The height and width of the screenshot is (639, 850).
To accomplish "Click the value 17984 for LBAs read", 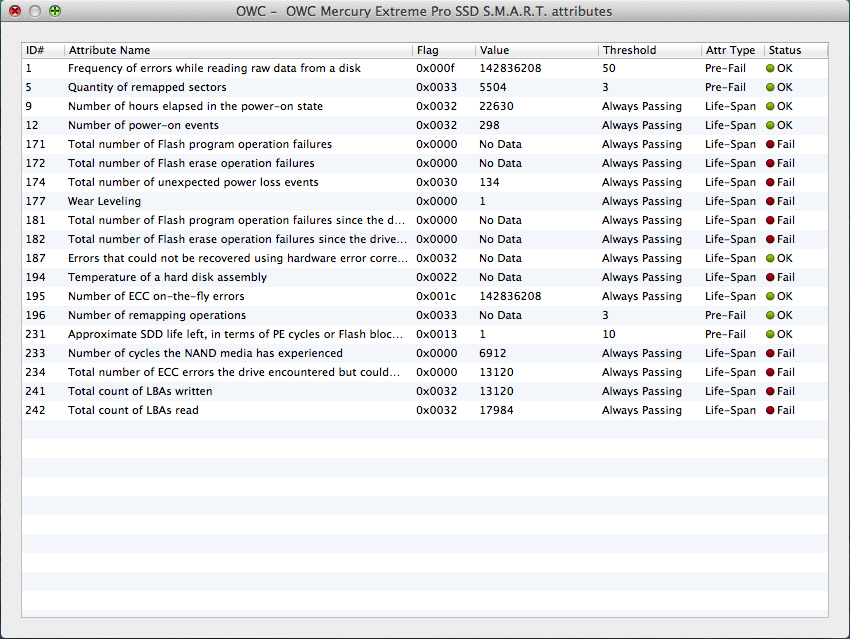I will pyautogui.click(x=496, y=410).
